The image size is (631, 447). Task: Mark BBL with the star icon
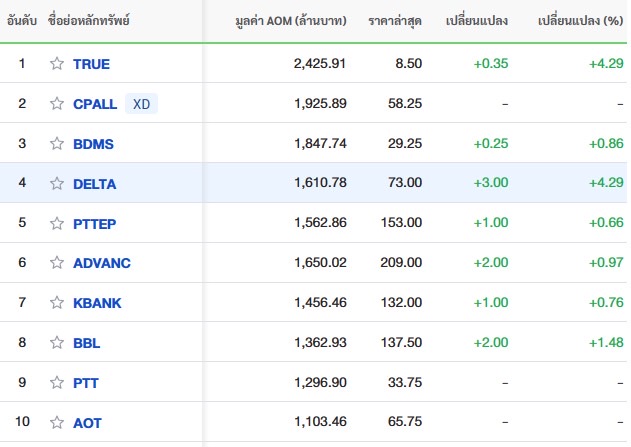[57, 342]
